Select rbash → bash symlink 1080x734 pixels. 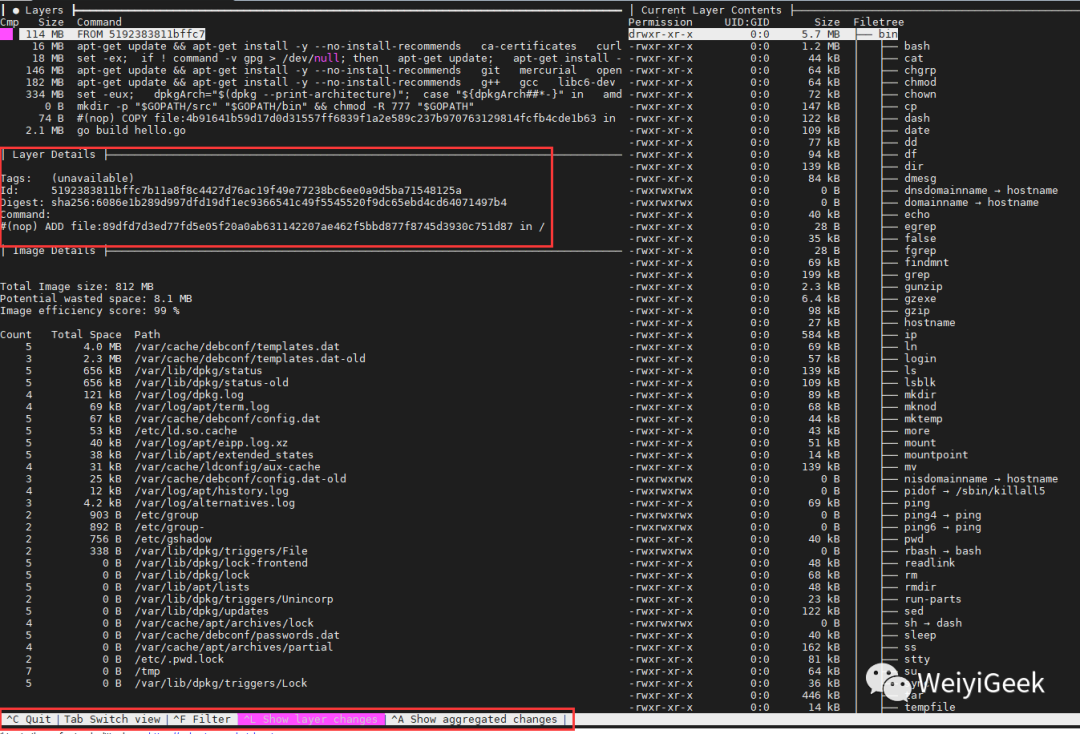pos(942,551)
